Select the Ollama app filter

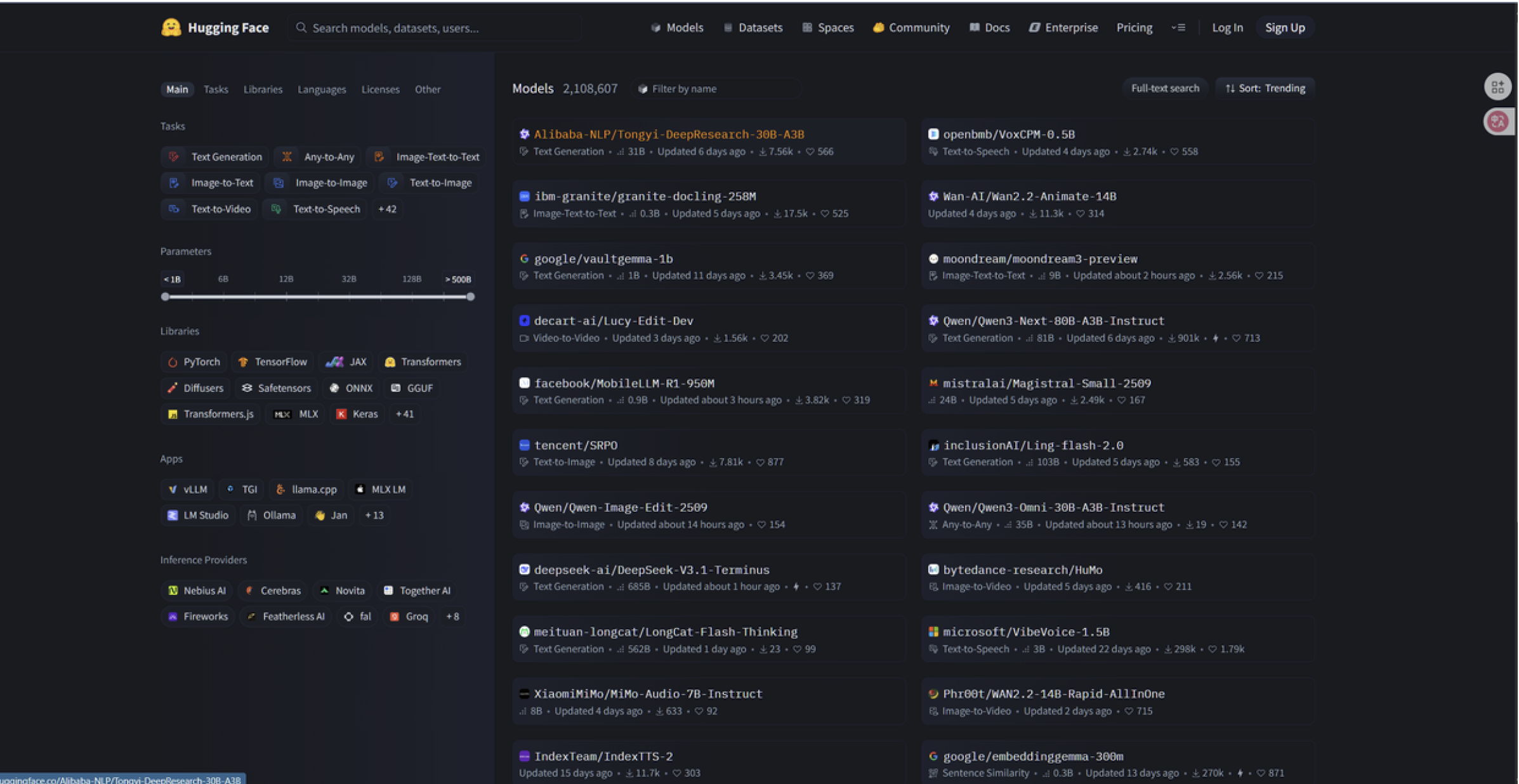tap(272, 515)
